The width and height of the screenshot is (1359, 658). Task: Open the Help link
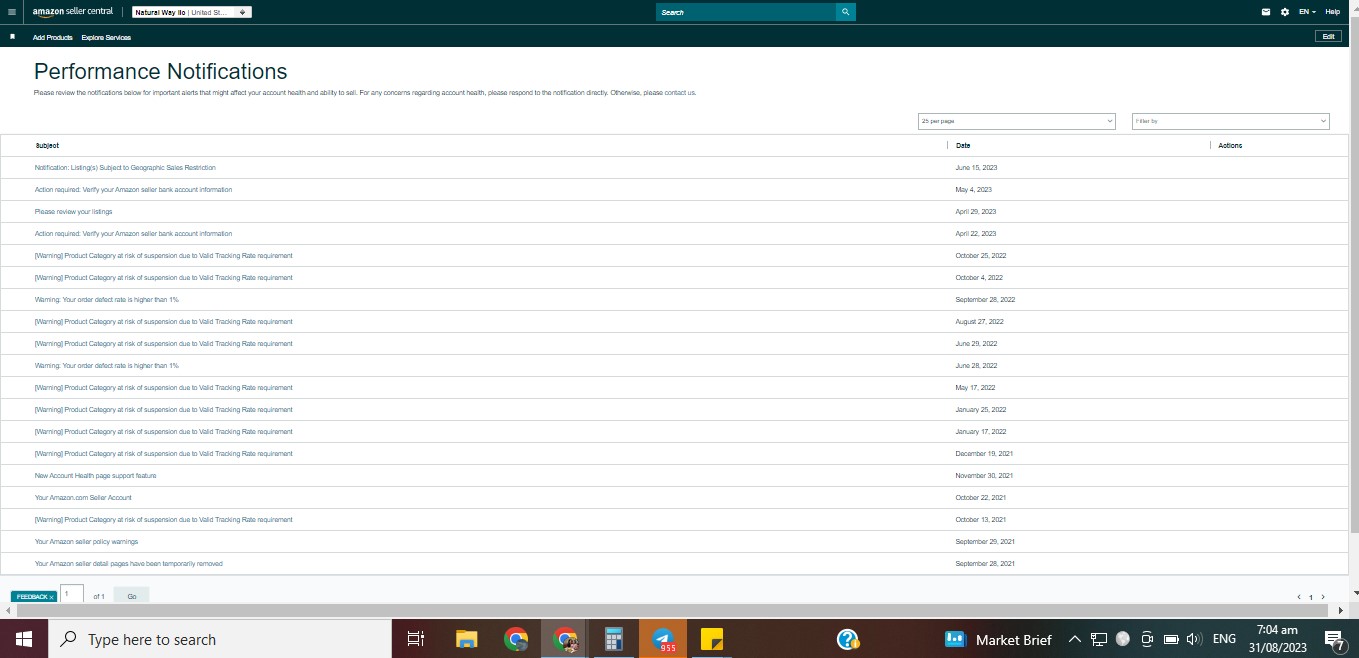(x=1332, y=12)
